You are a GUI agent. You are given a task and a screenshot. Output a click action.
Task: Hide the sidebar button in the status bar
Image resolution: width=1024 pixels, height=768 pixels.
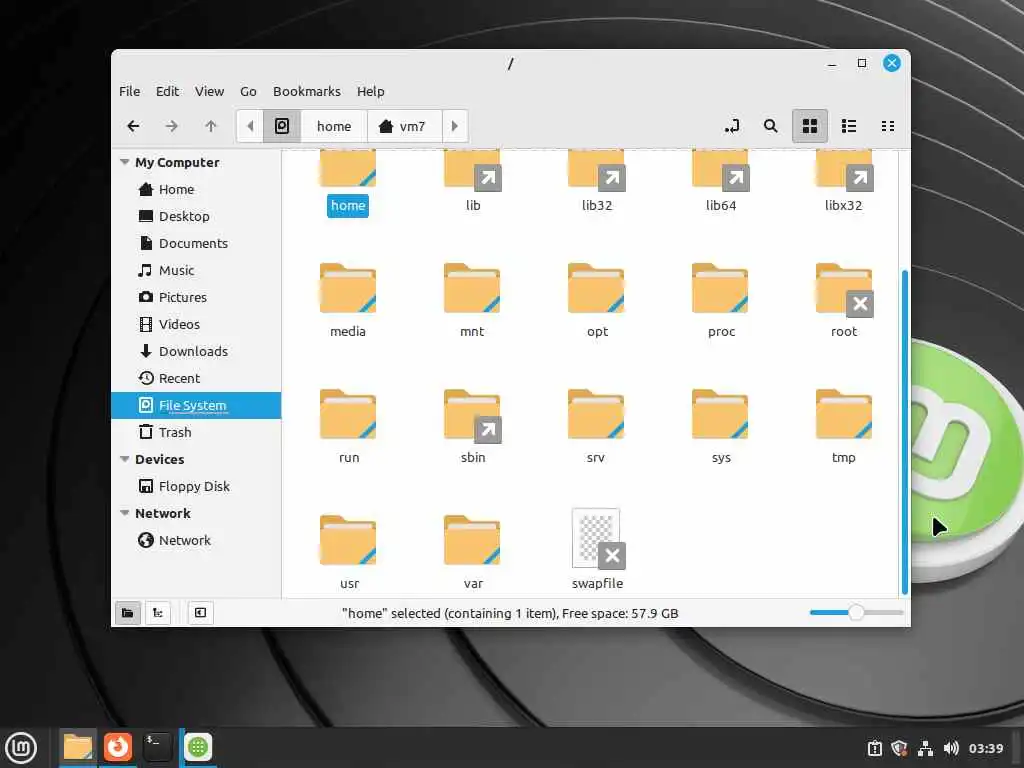(x=200, y=613)
